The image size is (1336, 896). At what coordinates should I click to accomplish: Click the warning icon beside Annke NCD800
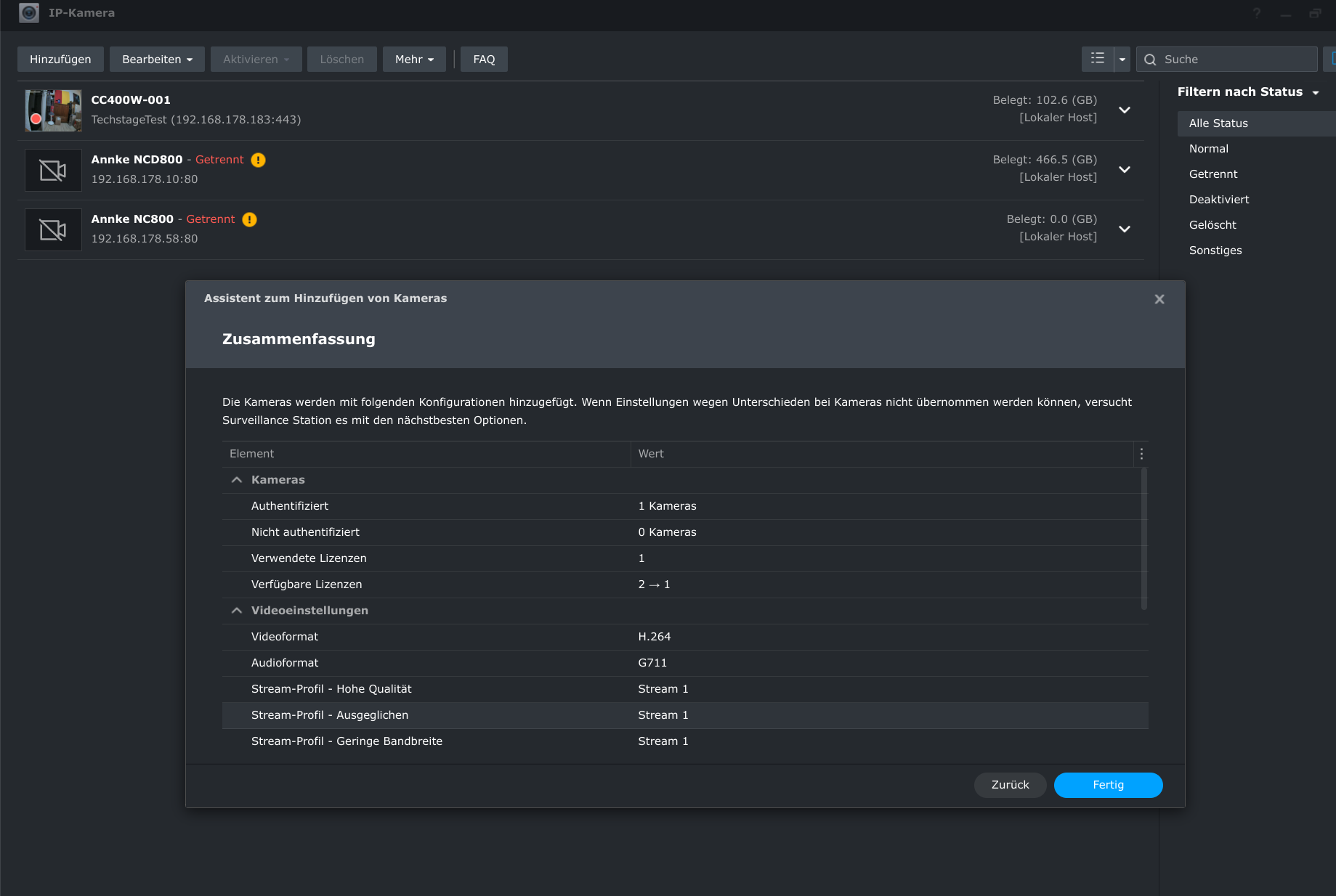[x=259, y=160]
